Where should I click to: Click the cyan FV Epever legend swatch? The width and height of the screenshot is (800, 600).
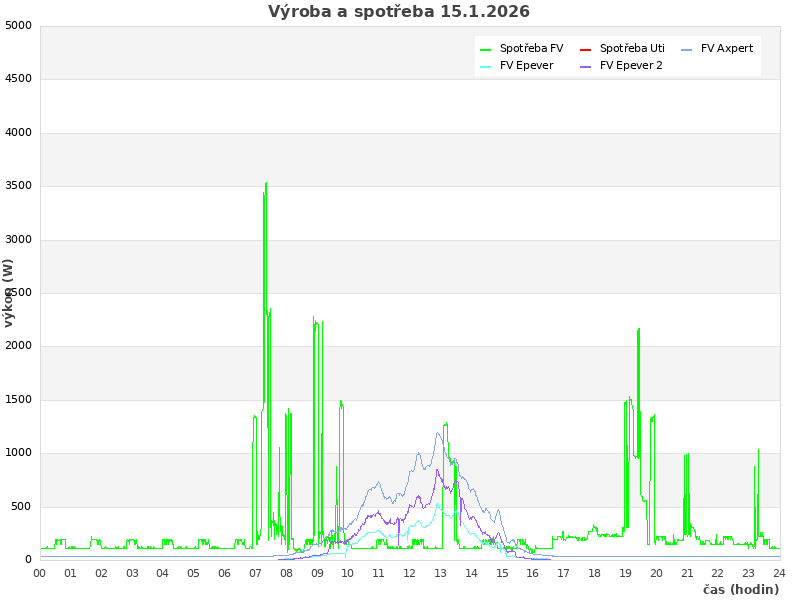coord(486,66)
